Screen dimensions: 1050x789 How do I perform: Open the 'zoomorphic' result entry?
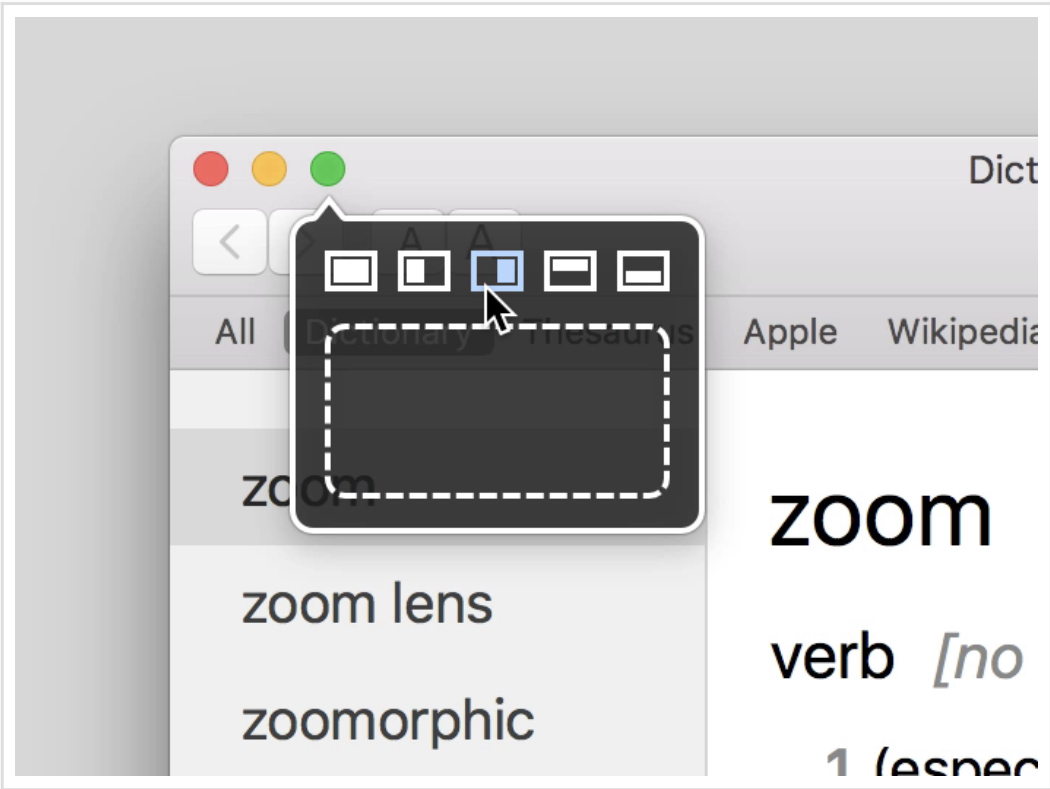[x=388, y=722]
